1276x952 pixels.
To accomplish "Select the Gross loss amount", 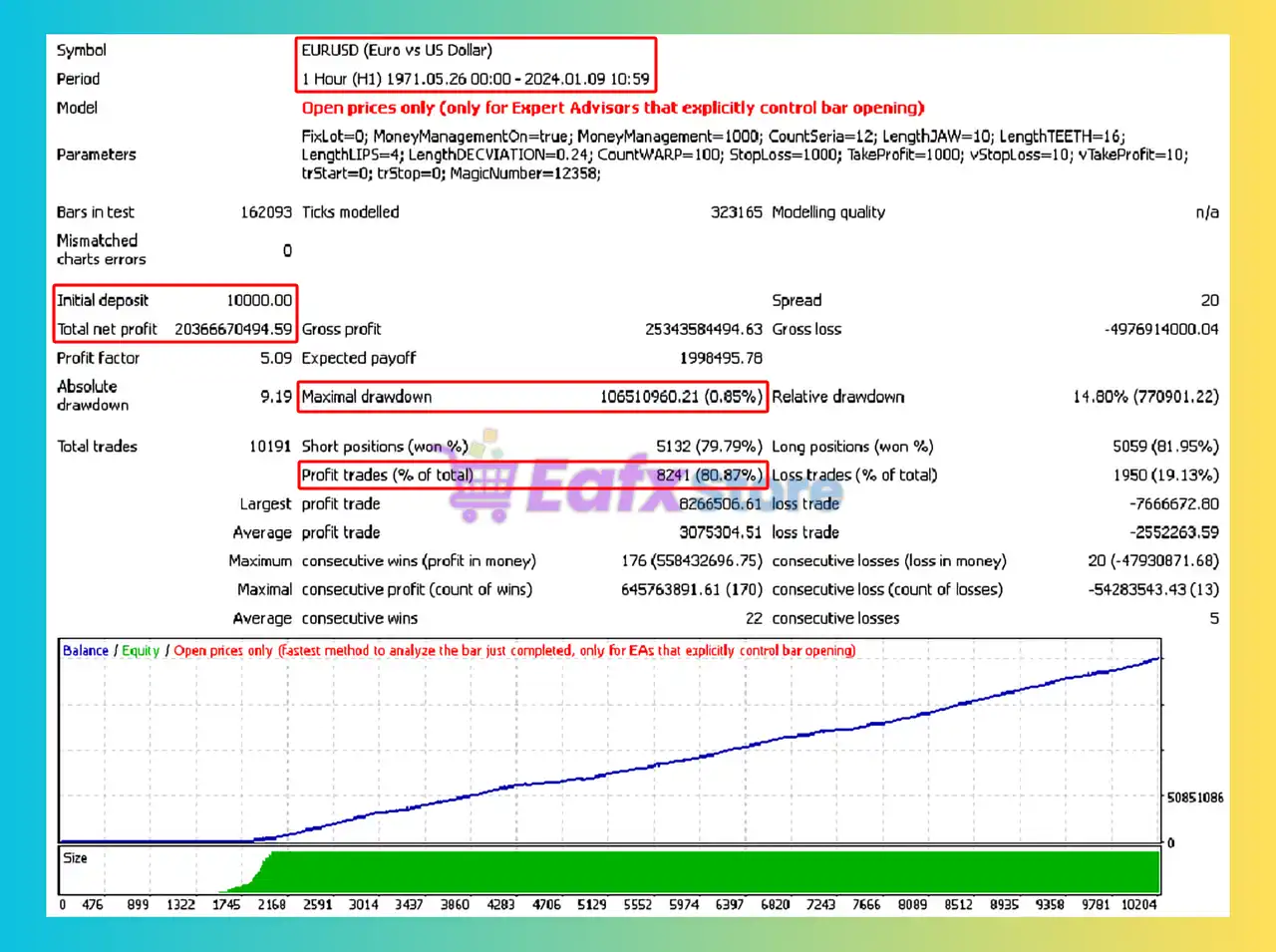I will 1160,329.
